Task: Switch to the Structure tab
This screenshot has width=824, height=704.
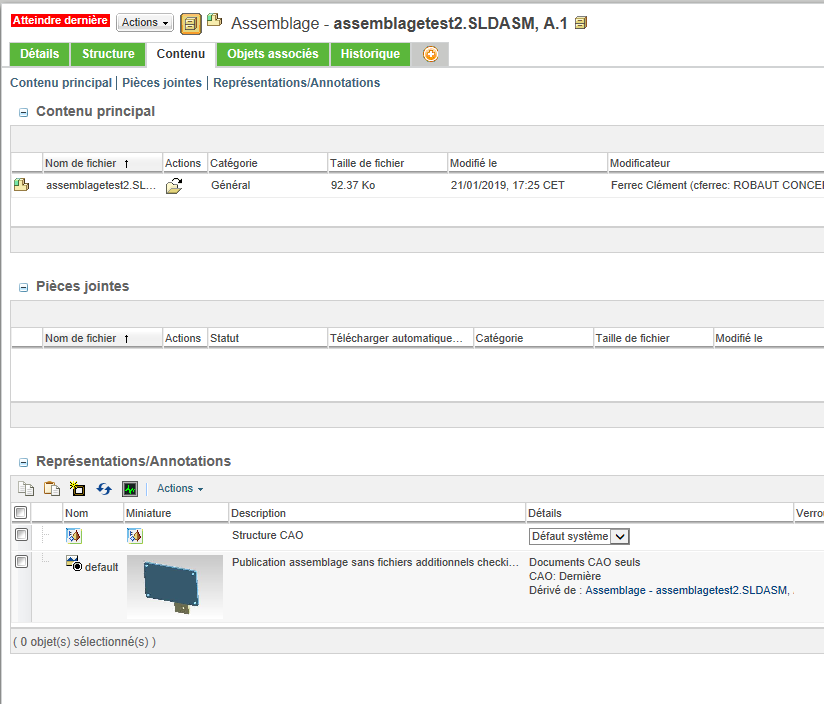Action: pos(108,54)
